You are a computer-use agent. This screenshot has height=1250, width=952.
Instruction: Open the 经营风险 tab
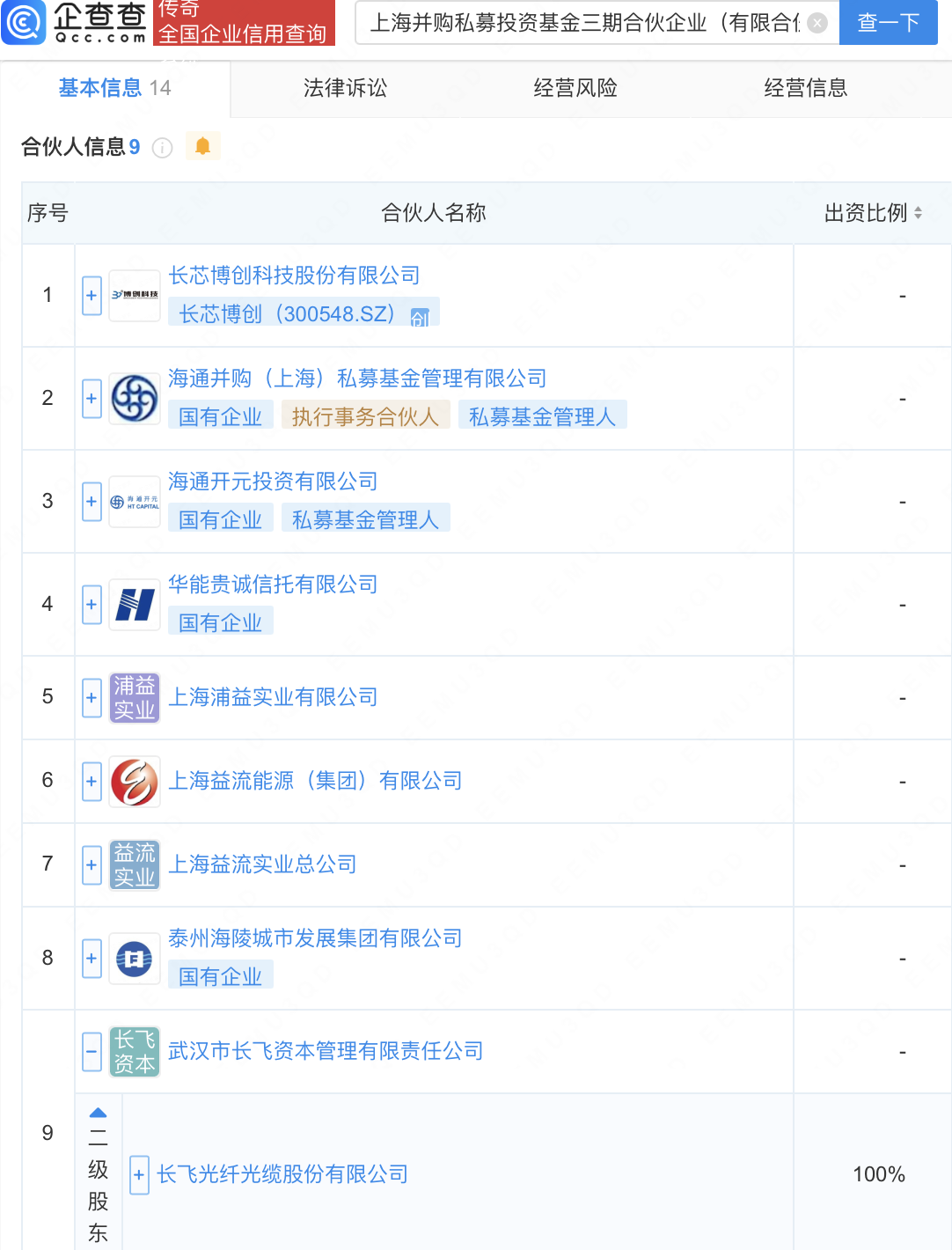click(x=575, y=88)
